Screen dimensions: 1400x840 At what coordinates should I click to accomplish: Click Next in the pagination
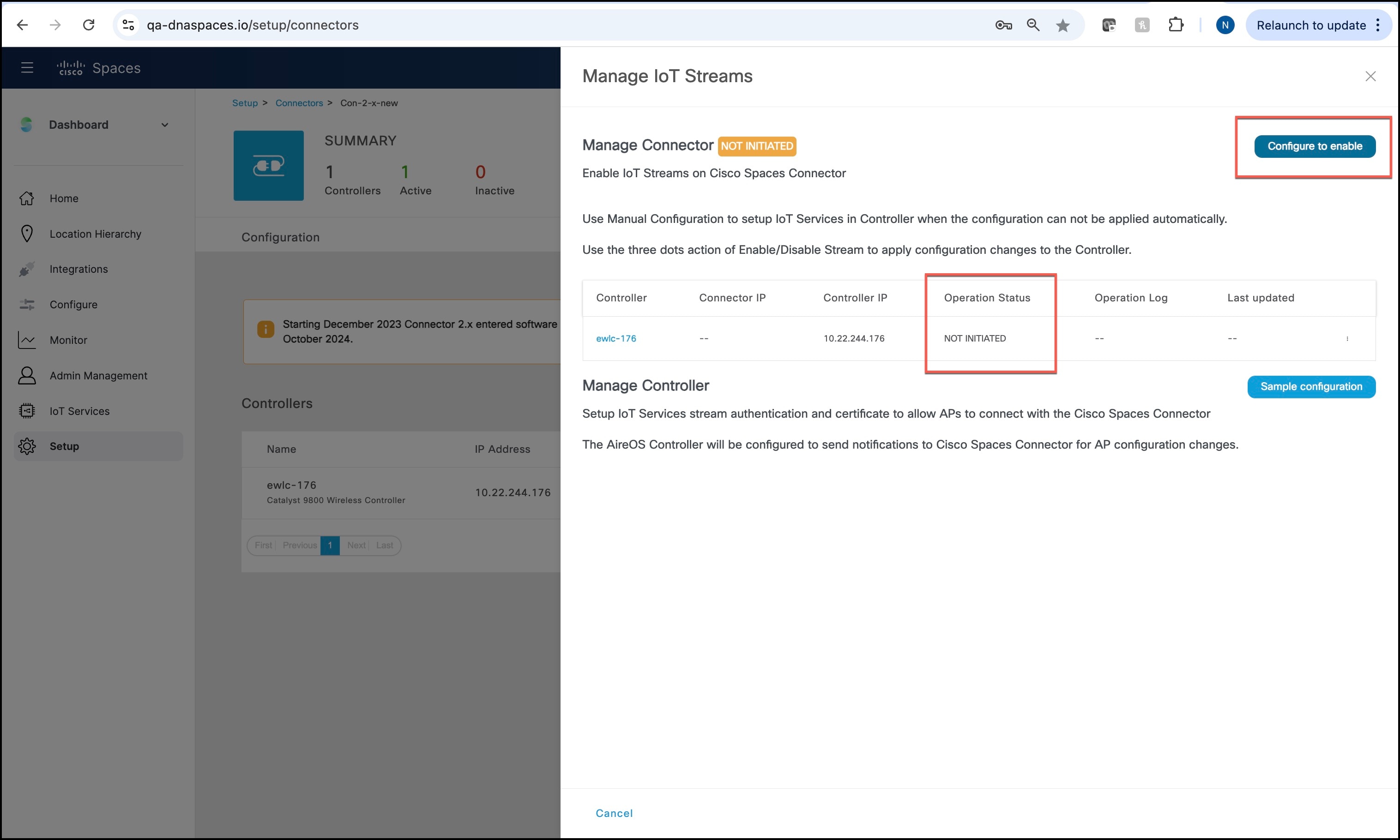coord(356,545)
